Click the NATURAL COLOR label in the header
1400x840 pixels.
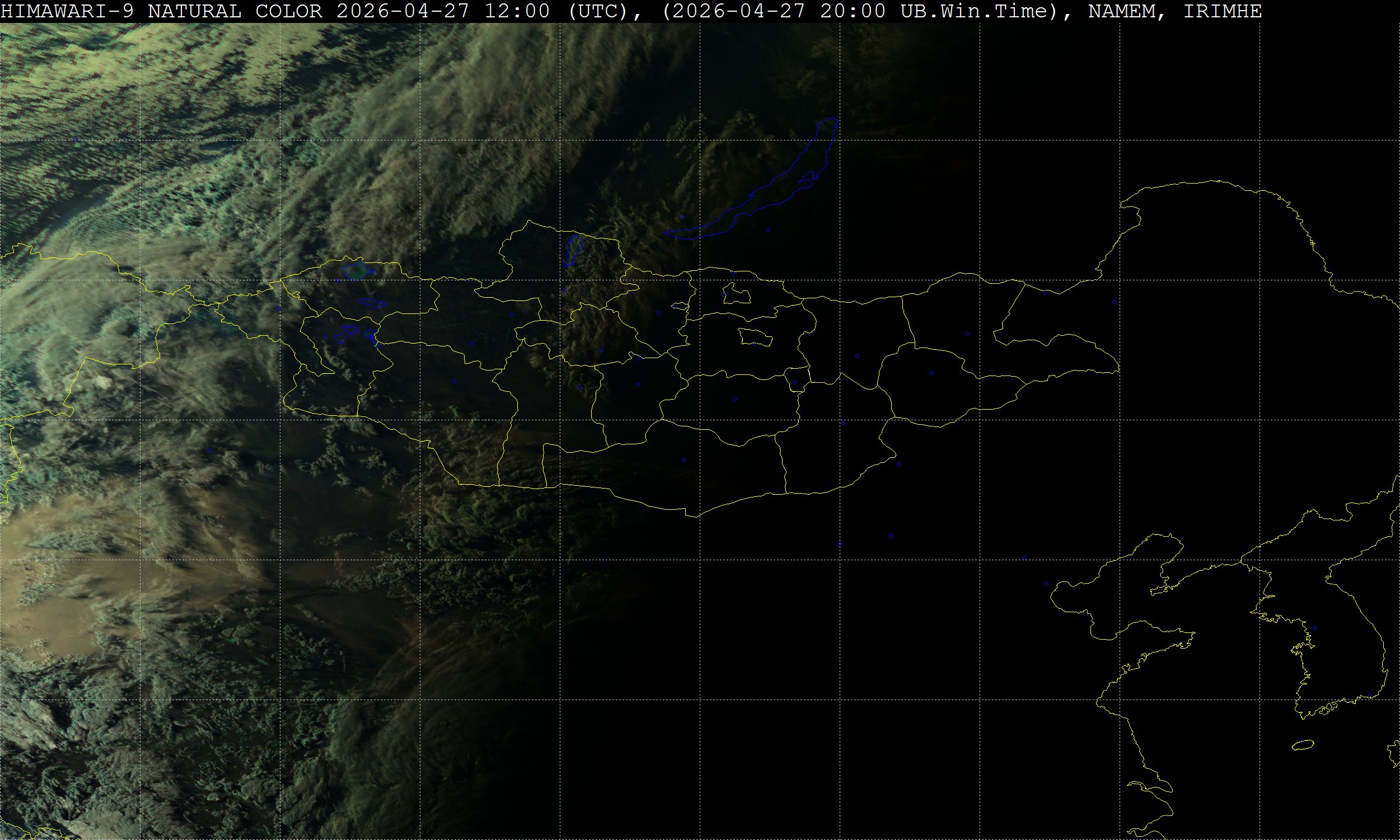click(x=235, y=11)
